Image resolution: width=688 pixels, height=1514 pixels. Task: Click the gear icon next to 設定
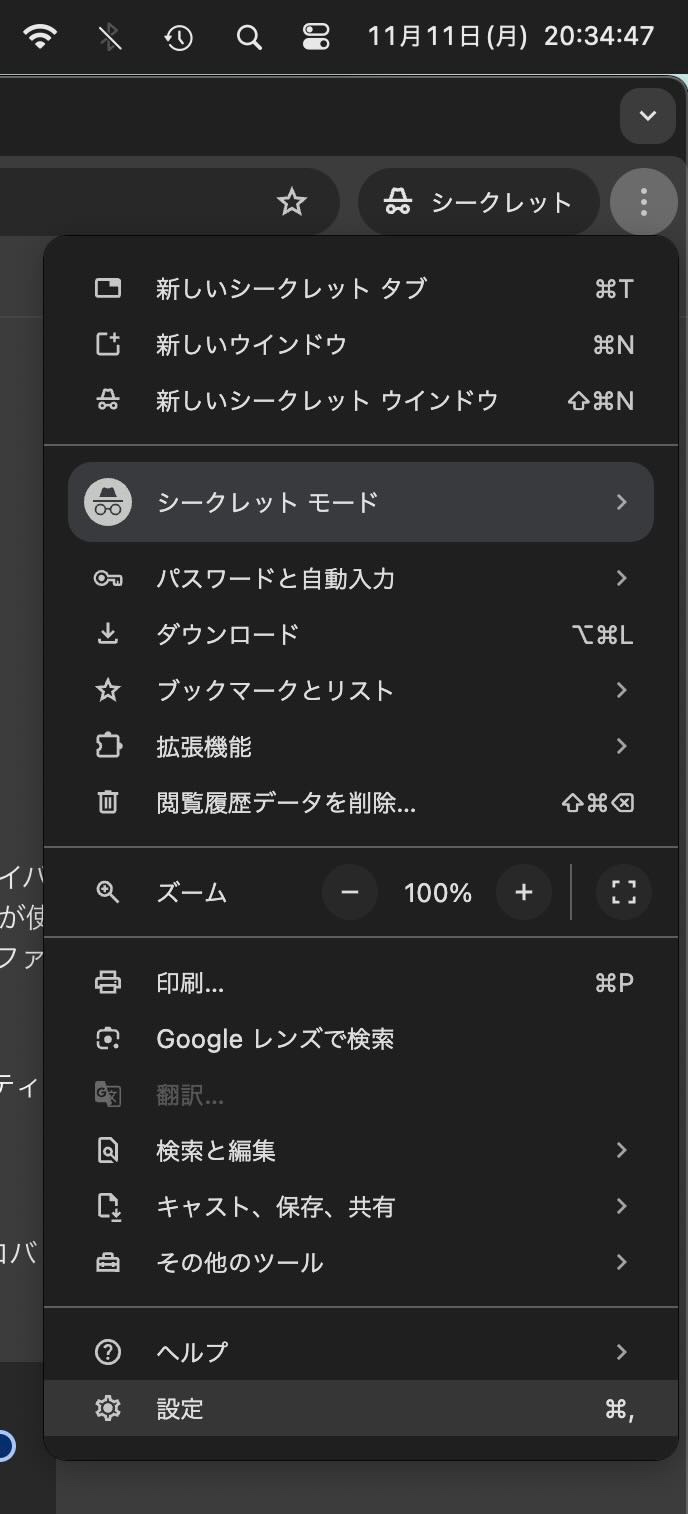(107, 1409)
